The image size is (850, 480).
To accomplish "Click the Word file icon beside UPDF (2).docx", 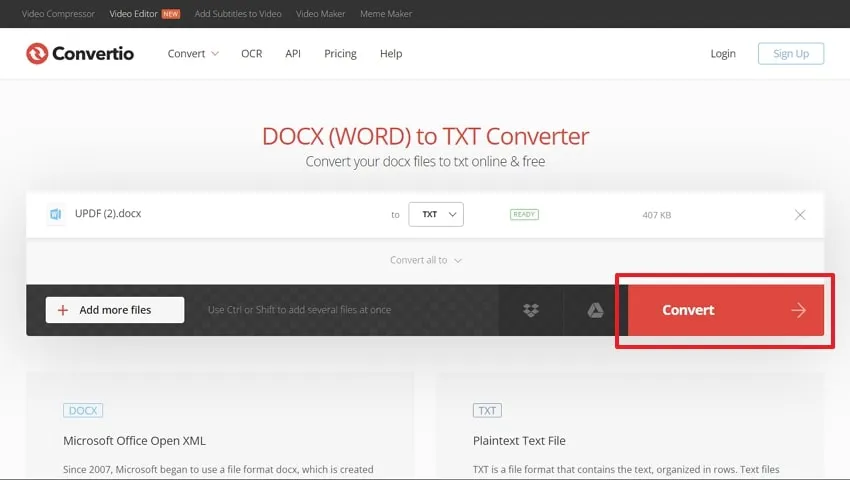I will [x=55, y=214].
